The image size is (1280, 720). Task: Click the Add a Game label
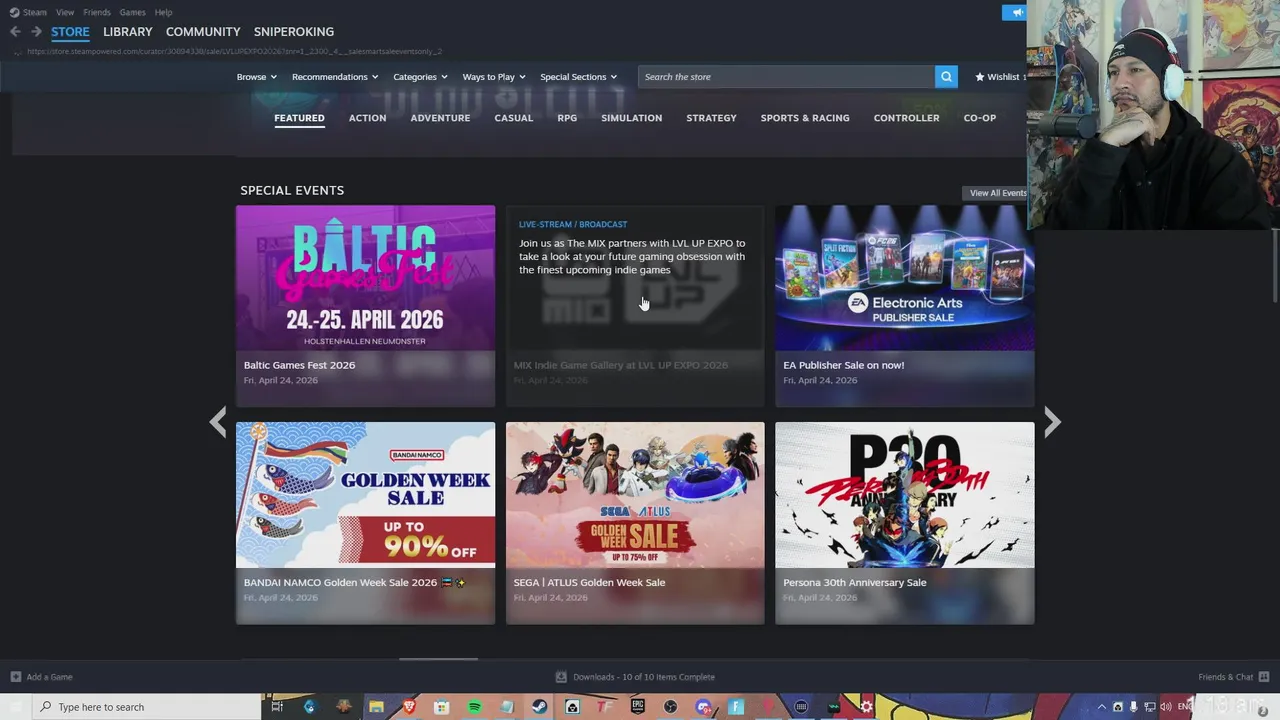point(50,677)
